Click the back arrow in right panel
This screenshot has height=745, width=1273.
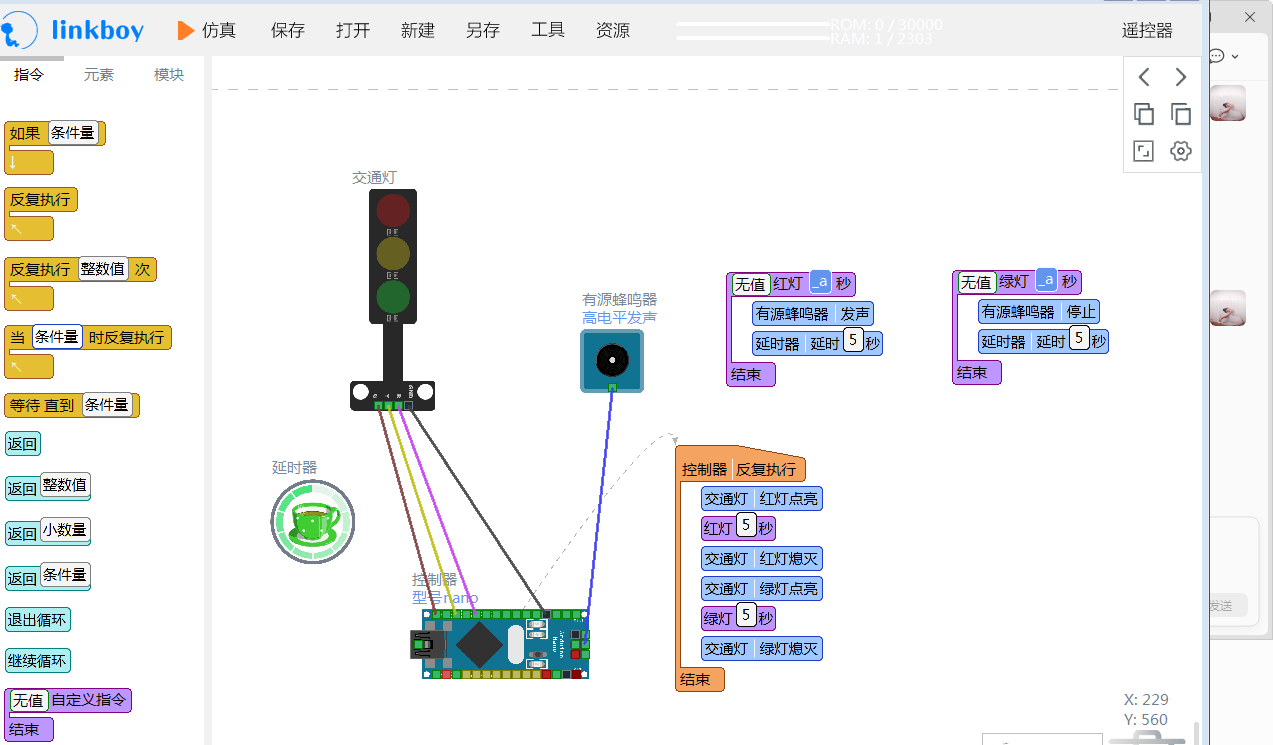tap(1144, 77)
